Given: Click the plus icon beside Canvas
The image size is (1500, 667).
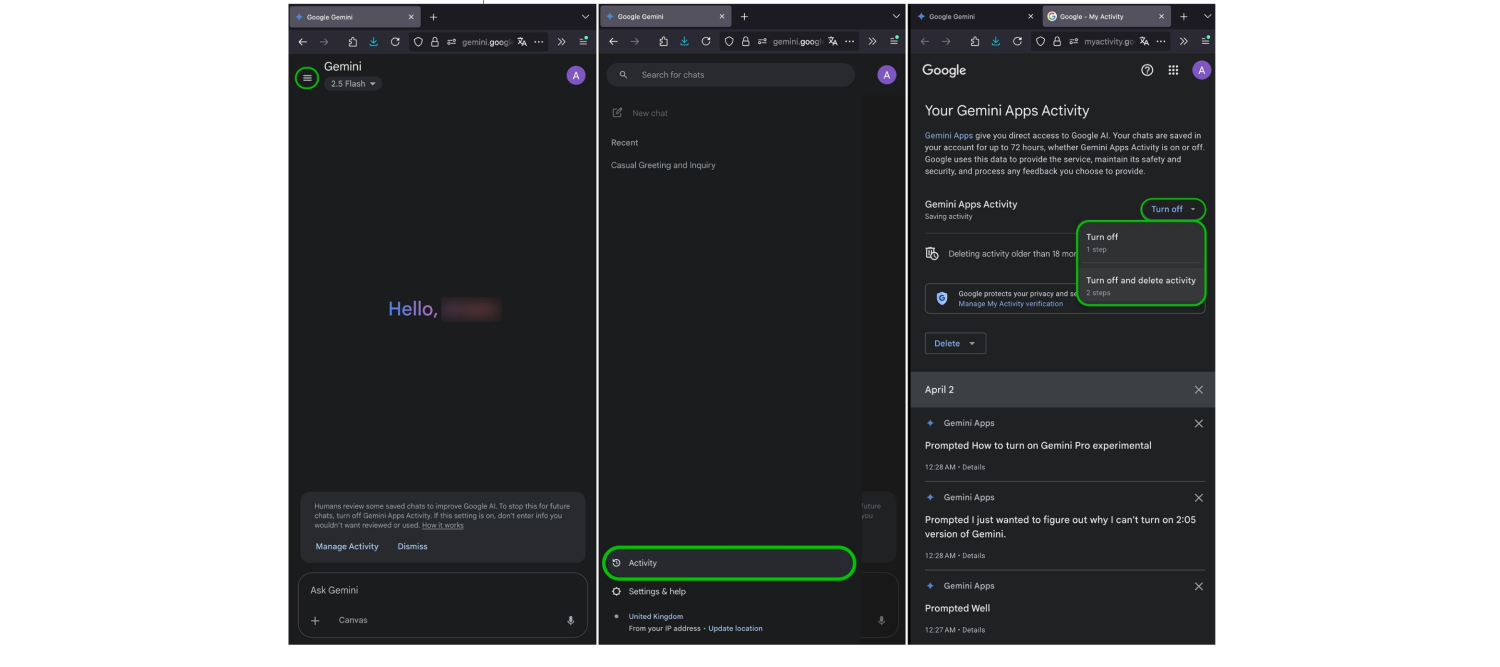Looking at the screenshot, I should [x=315, y=621].
